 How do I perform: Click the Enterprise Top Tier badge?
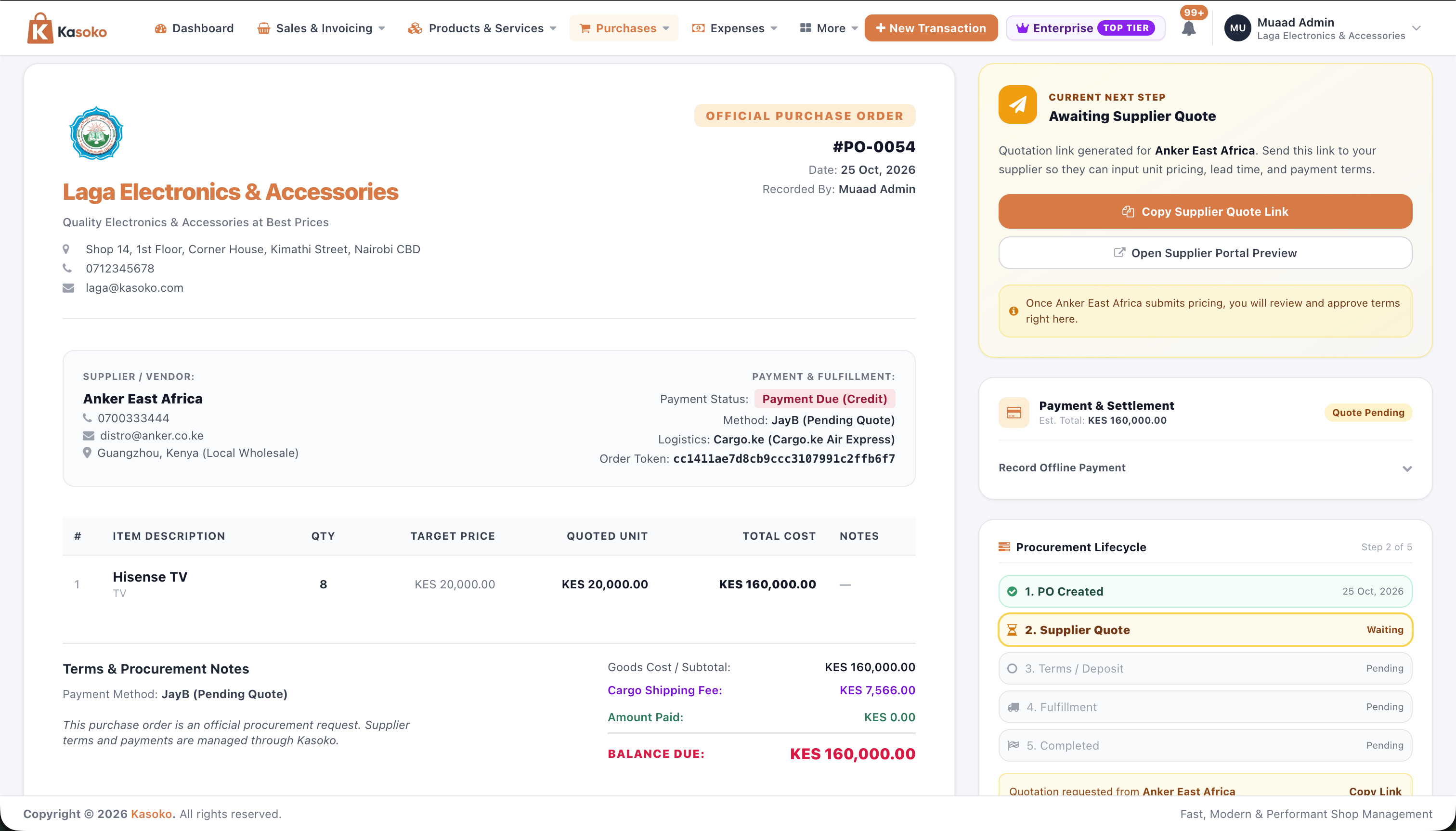(1085, 28)
